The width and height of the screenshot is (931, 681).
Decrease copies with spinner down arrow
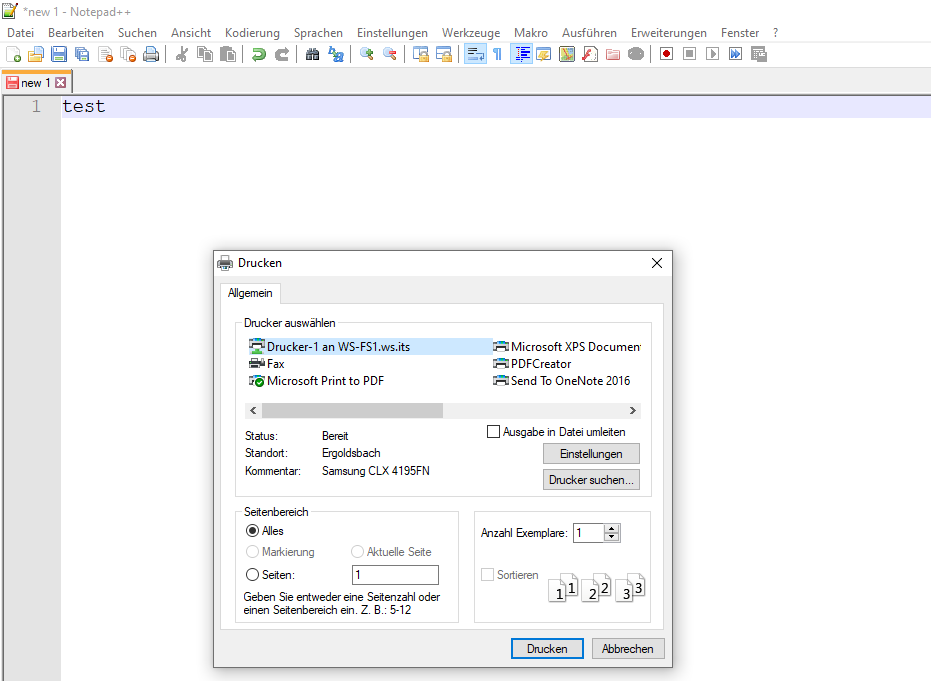coord(612,537)
